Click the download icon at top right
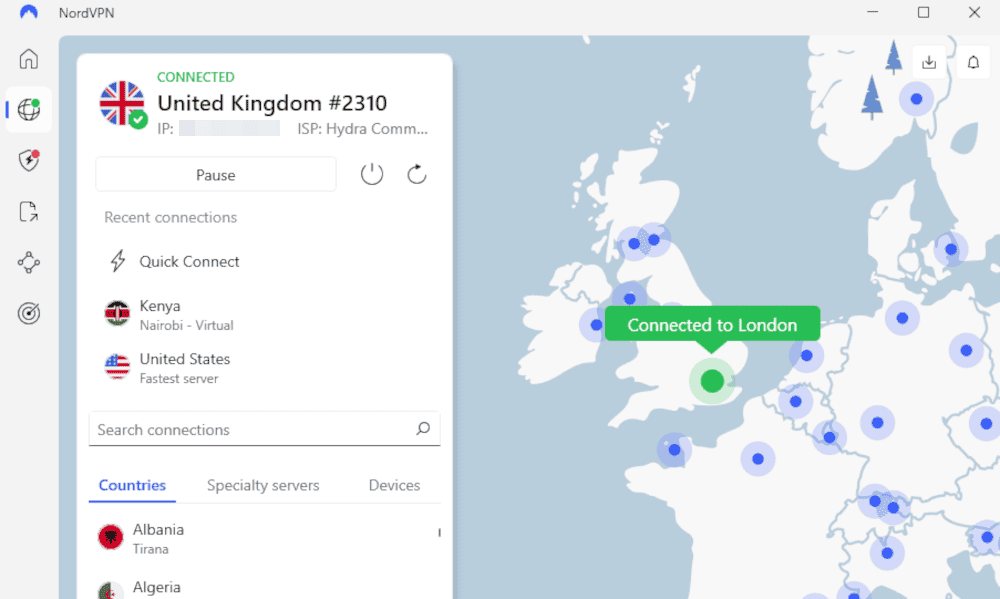 [x=929, y=62]
